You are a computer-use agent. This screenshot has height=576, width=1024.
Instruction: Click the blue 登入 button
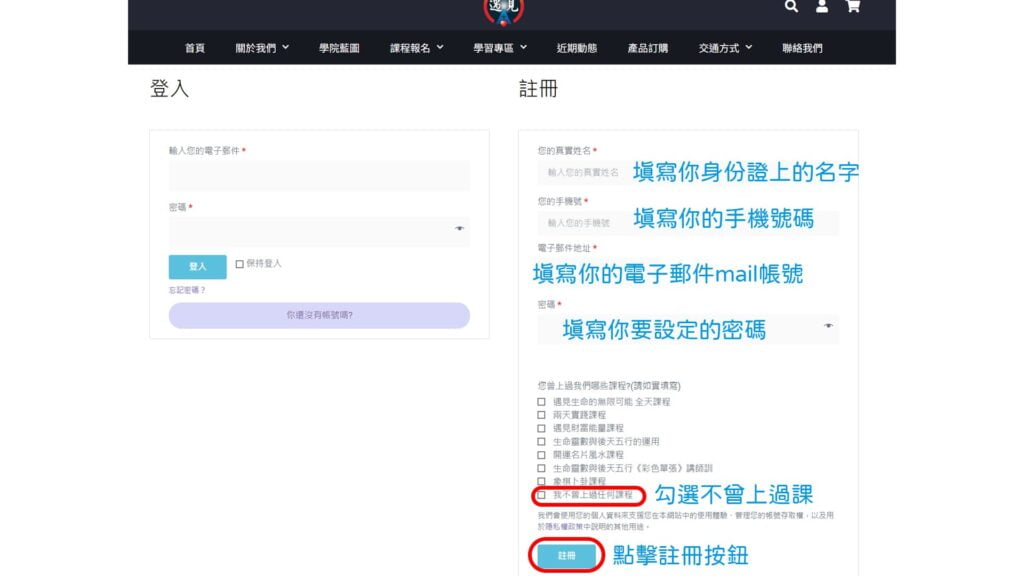(x=197, y=266)
